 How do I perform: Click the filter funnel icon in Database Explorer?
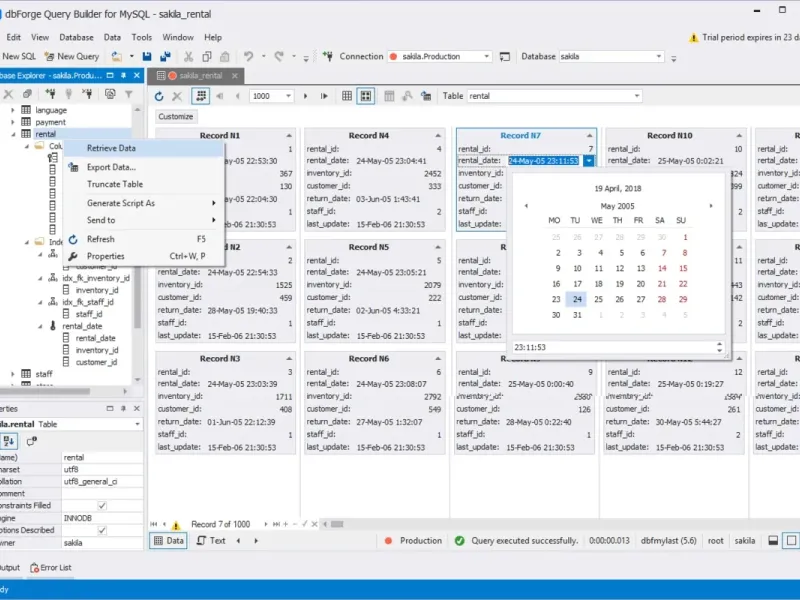(128, 94)
